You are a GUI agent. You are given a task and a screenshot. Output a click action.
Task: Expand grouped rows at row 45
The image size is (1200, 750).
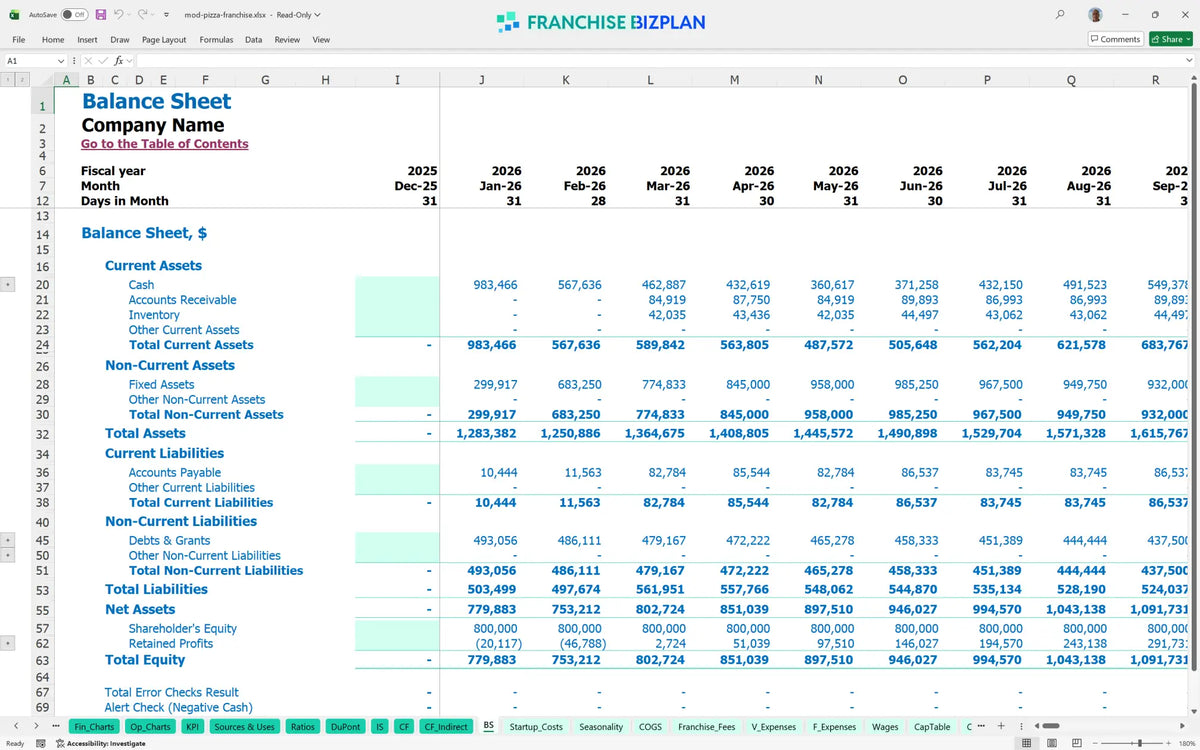point(9,540)
